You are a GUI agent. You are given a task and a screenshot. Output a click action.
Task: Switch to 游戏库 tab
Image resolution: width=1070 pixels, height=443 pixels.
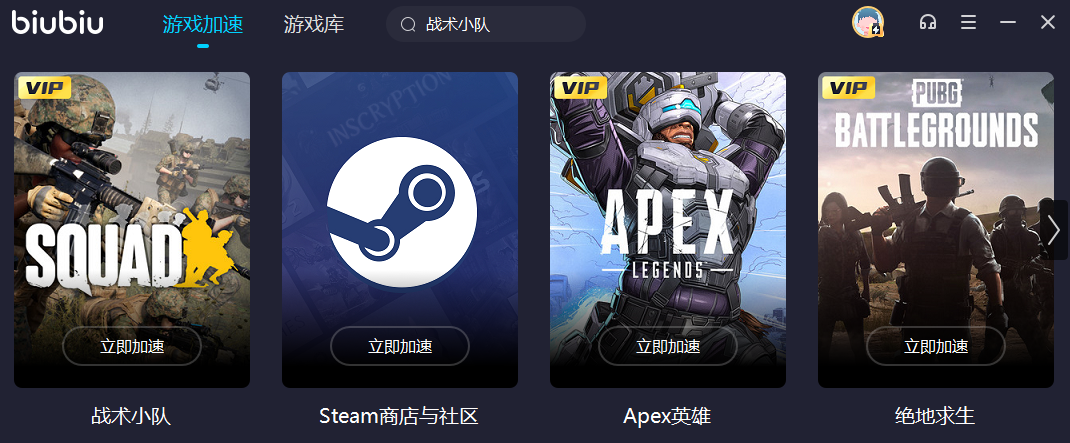tap(314, 25)
